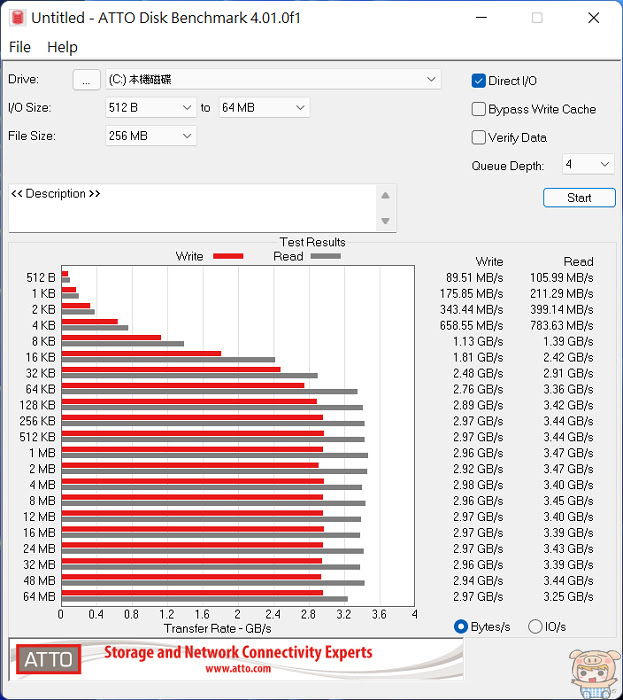Open the I/O Size start dropdown 512 B

(151, 108)
